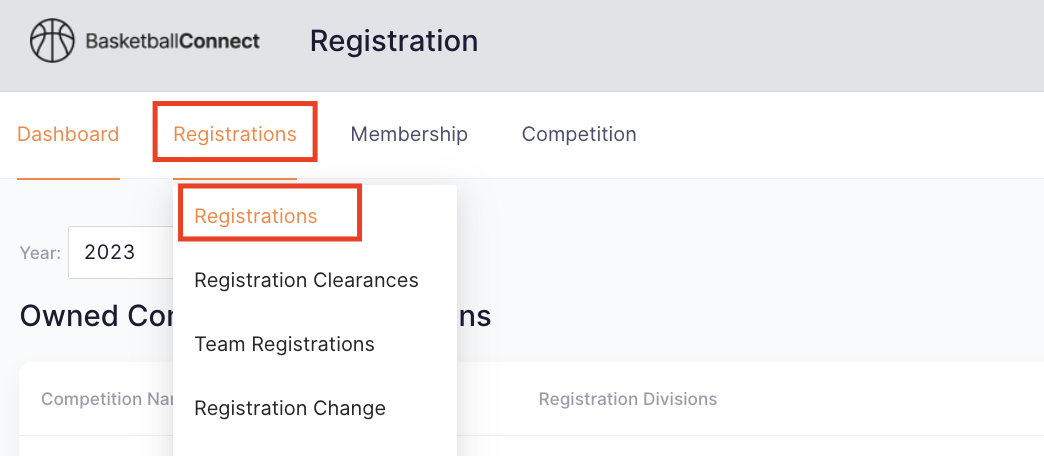Open the highlighted Registrations top navigation tab
The image size is (1044, 456).
click(234, 134)
